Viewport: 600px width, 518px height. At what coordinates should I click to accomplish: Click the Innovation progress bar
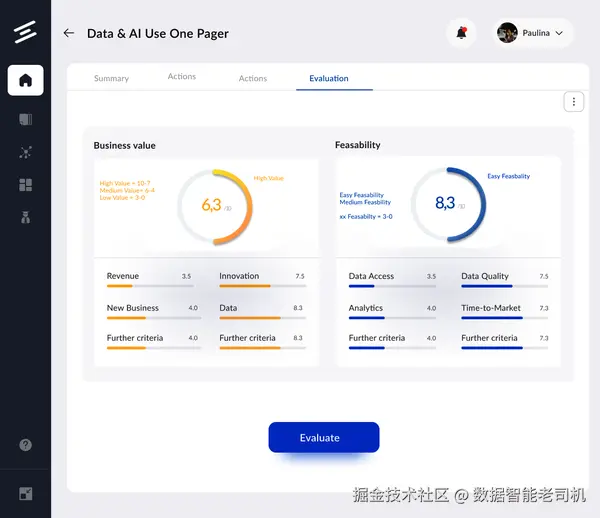[263, 286]
